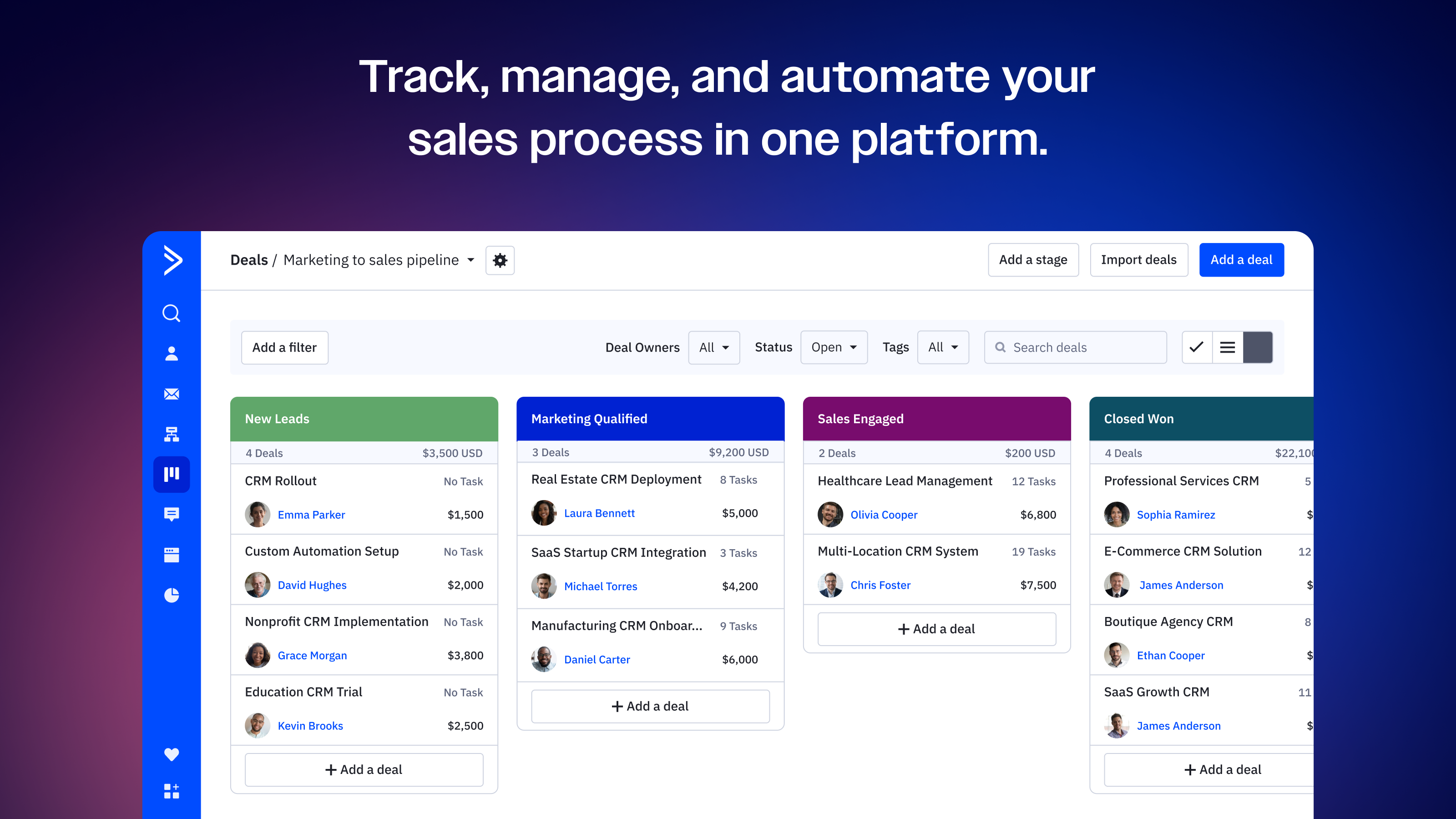
Task: Open Emma Parker contact link
Action: pyautogui.click(x=311, y=514)
